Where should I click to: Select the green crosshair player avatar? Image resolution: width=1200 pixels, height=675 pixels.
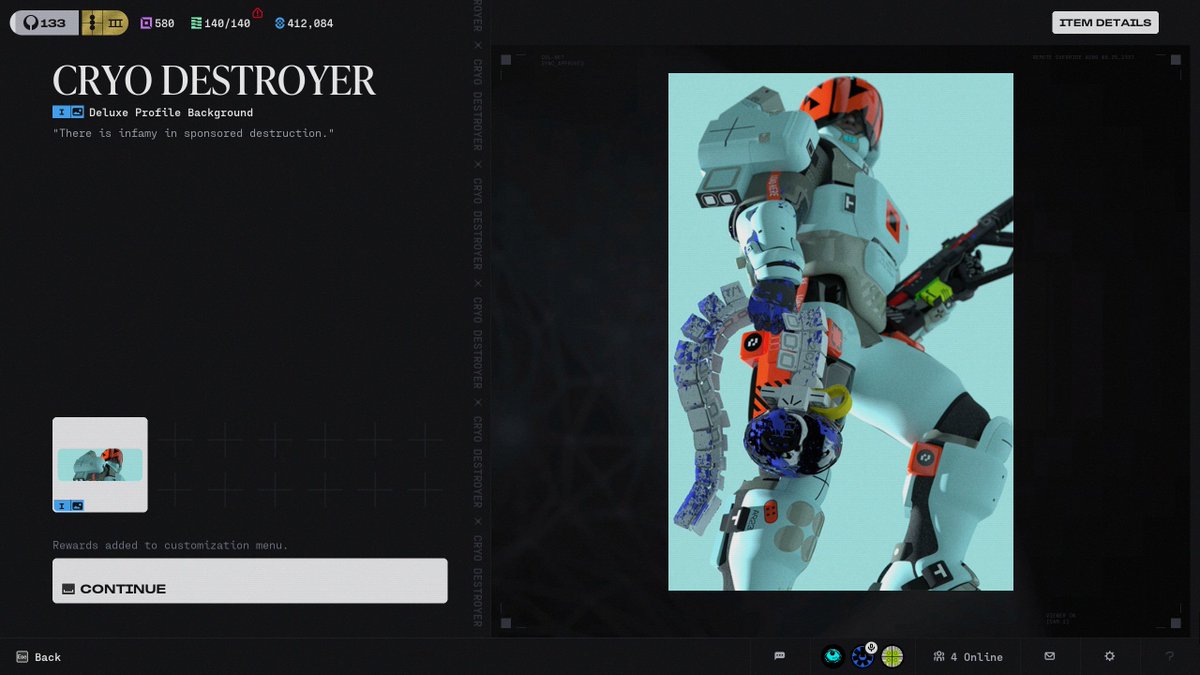click(x=892, y=656)
